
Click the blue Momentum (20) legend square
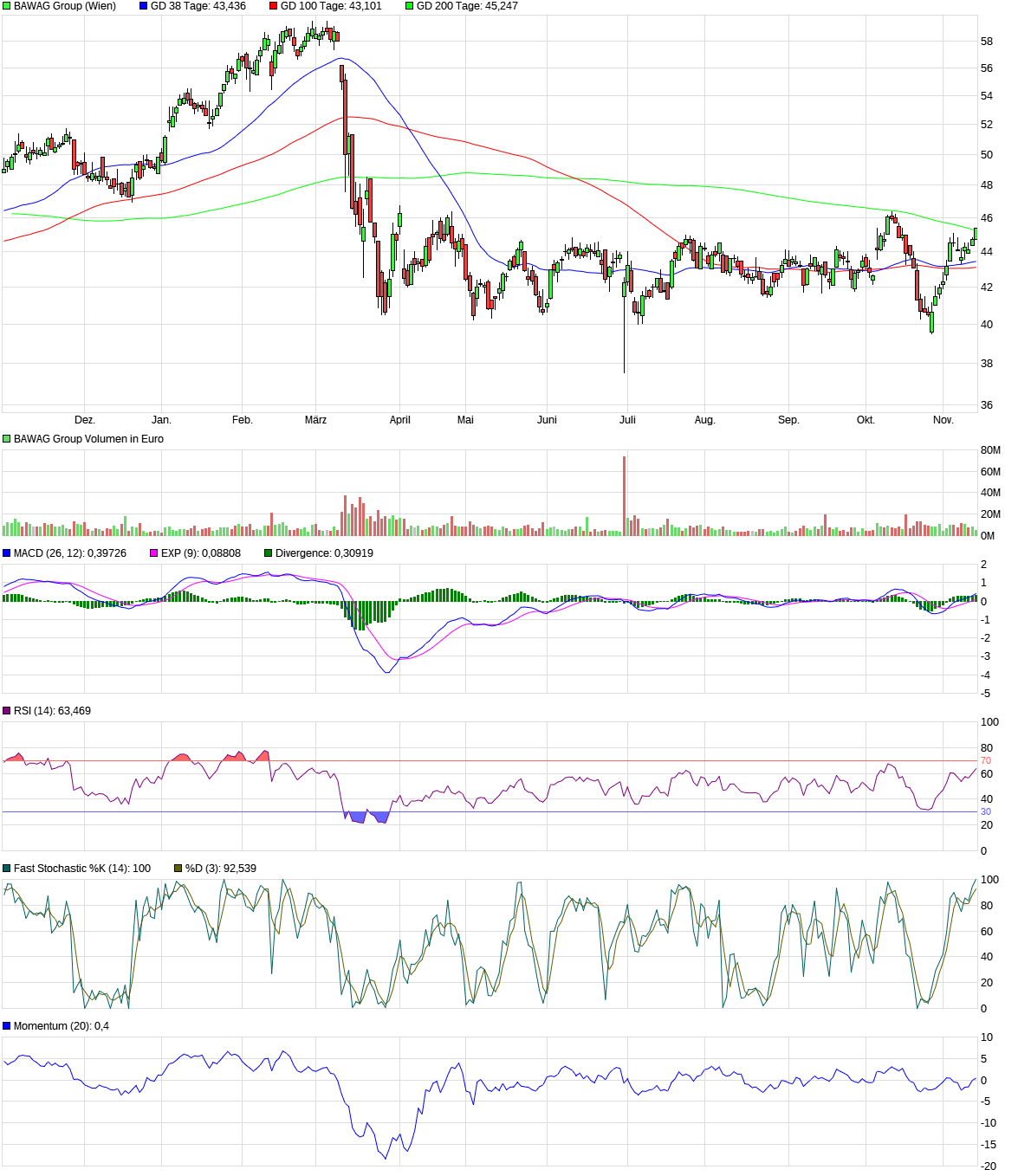[7, 1026]
